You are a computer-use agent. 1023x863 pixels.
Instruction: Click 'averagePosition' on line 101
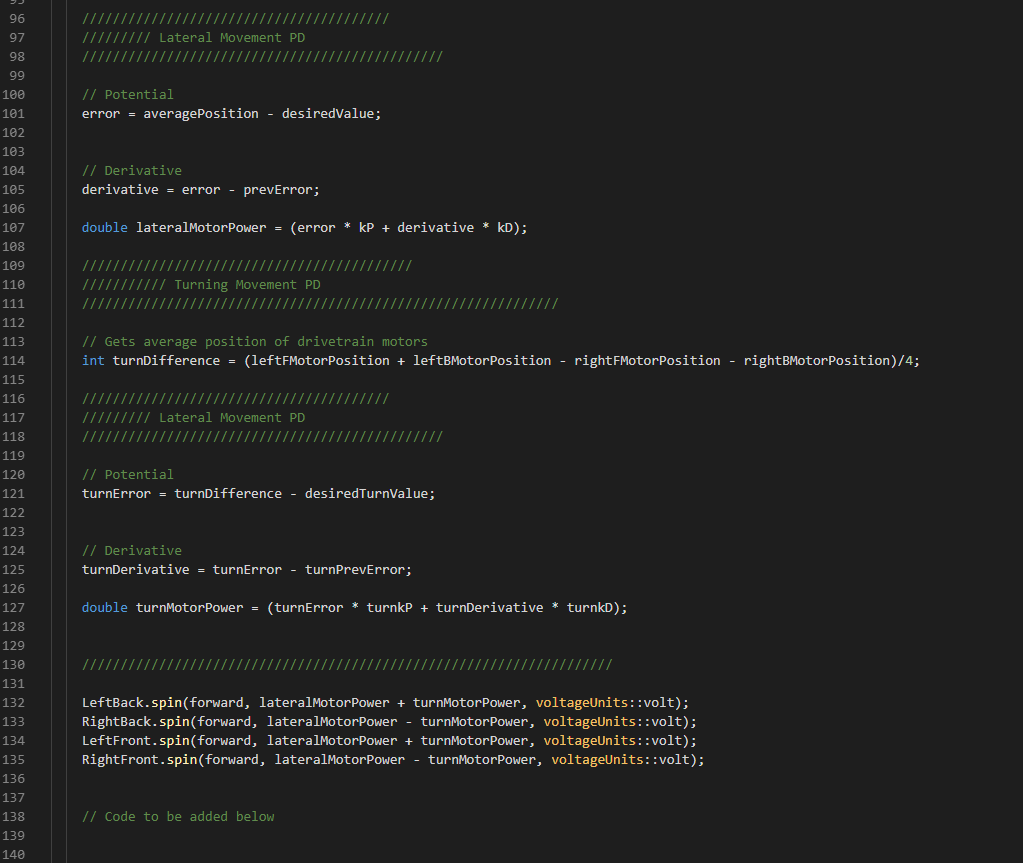(x=201, y=114)
